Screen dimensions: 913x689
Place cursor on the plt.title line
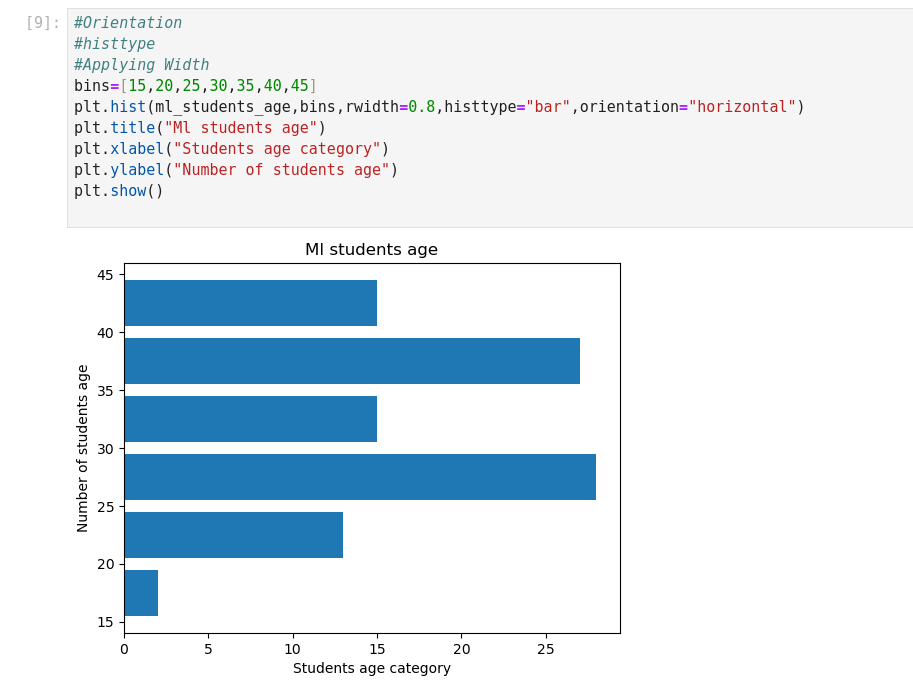pos(200,128)
